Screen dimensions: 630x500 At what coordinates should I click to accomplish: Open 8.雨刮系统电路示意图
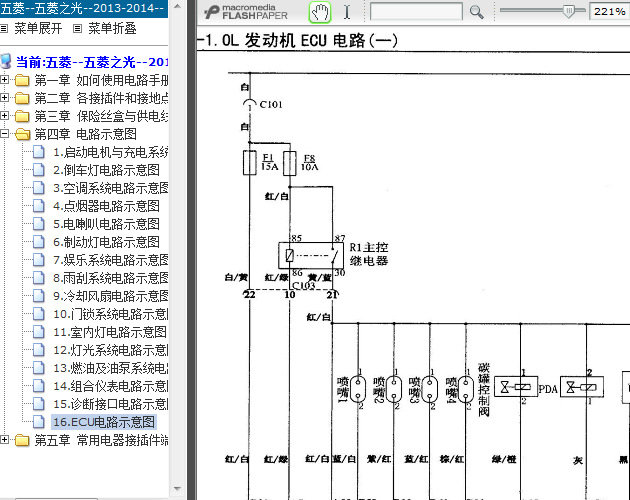point(110,278)
